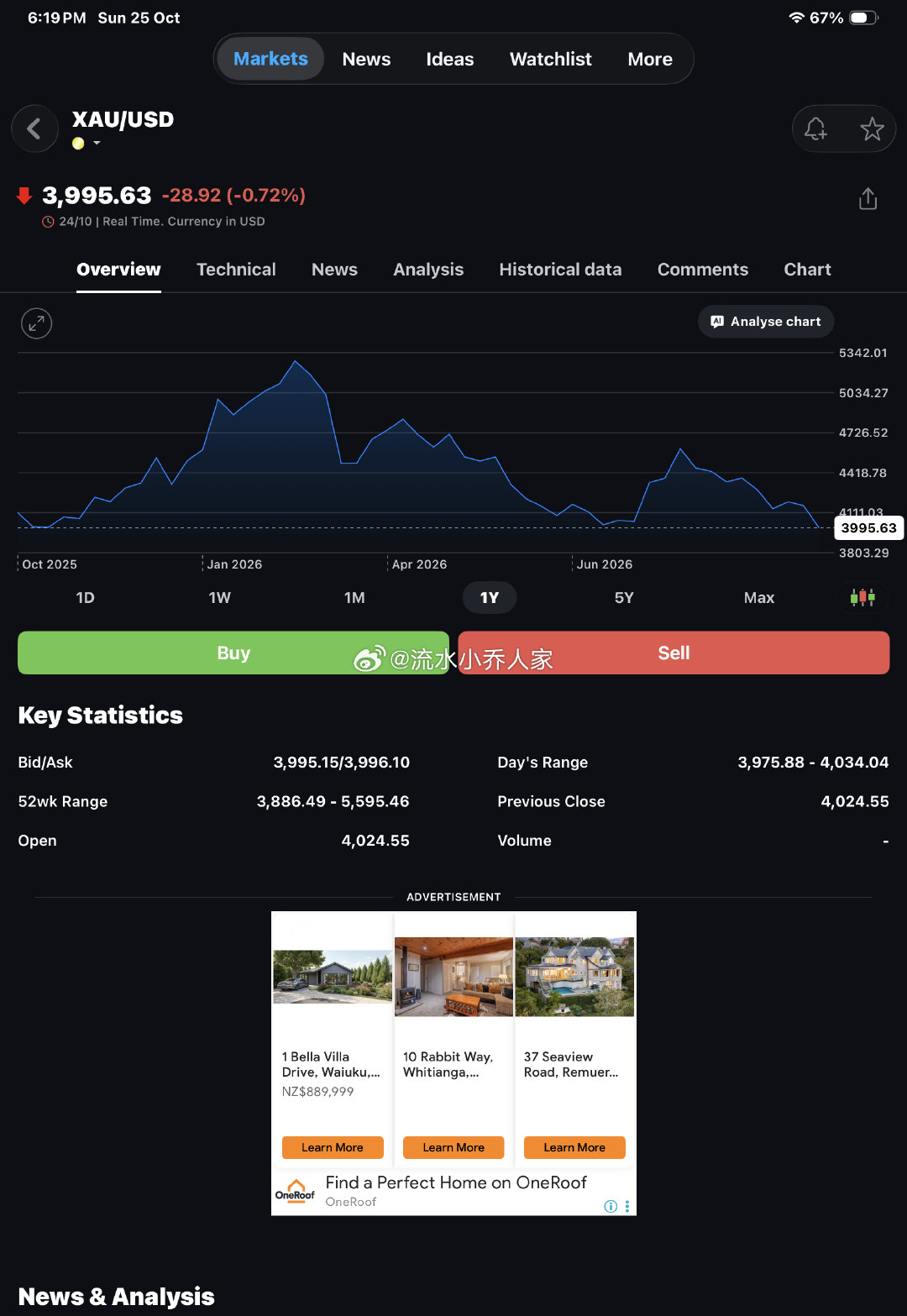This screenshot has height=1316, width=907.
Task: Open the More menu in the top navigation
Action: [x=650, y=59]
